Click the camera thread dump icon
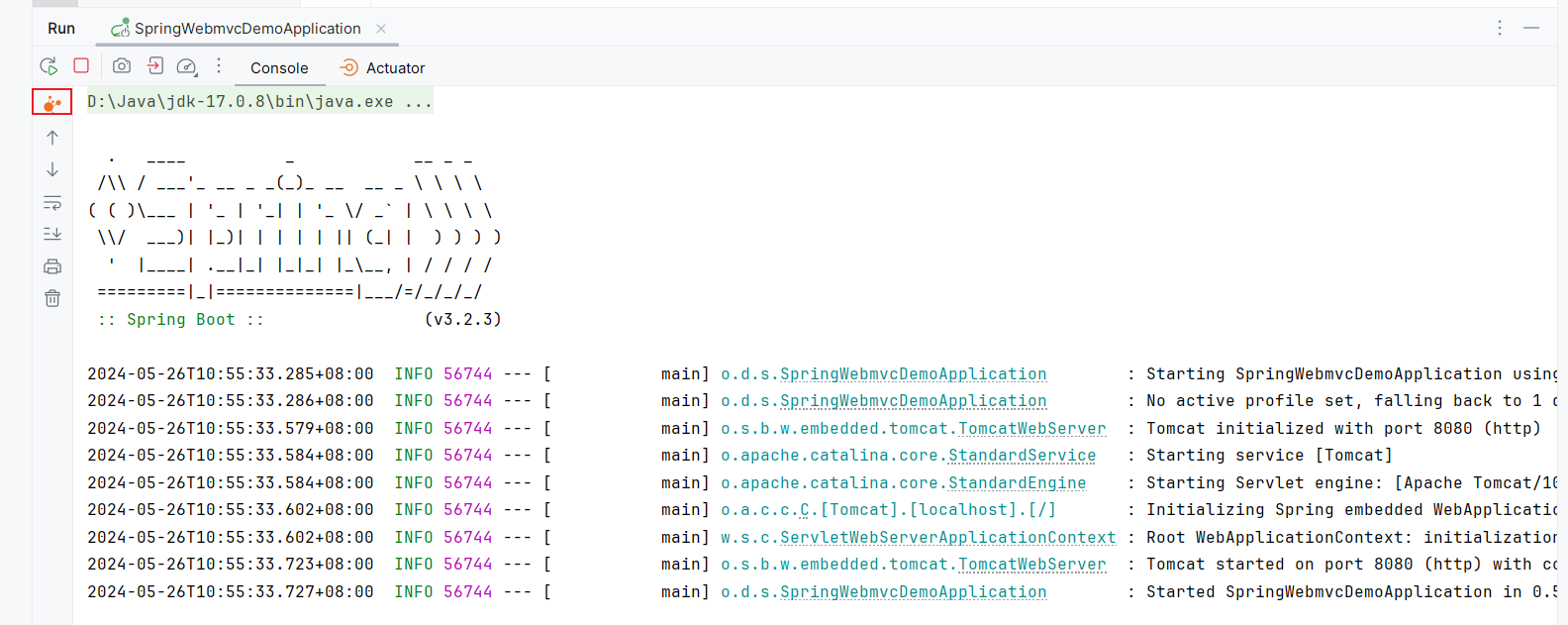 point(122,66)
